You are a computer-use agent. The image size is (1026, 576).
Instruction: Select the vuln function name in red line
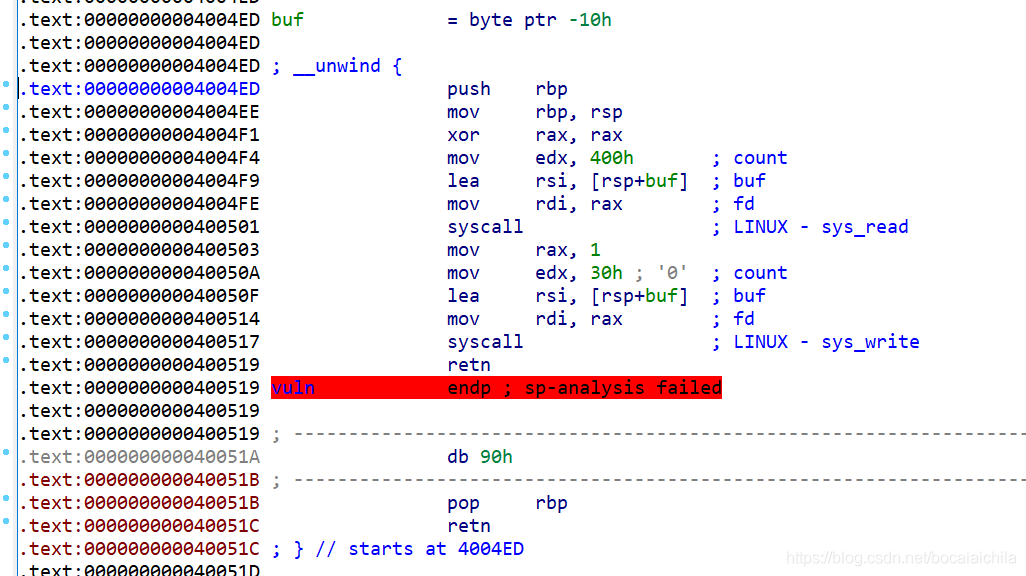(x=293, y=387)
